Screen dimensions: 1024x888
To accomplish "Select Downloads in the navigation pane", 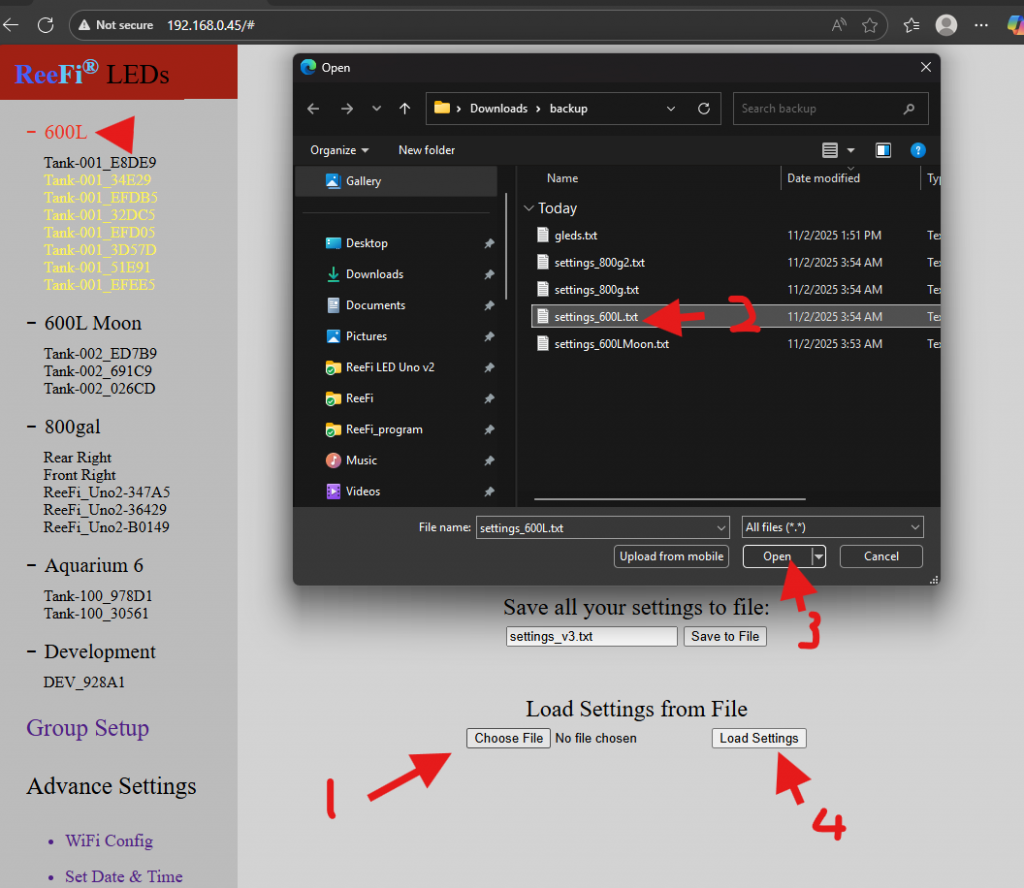I will pyautogui.click(x=374, y=274).
